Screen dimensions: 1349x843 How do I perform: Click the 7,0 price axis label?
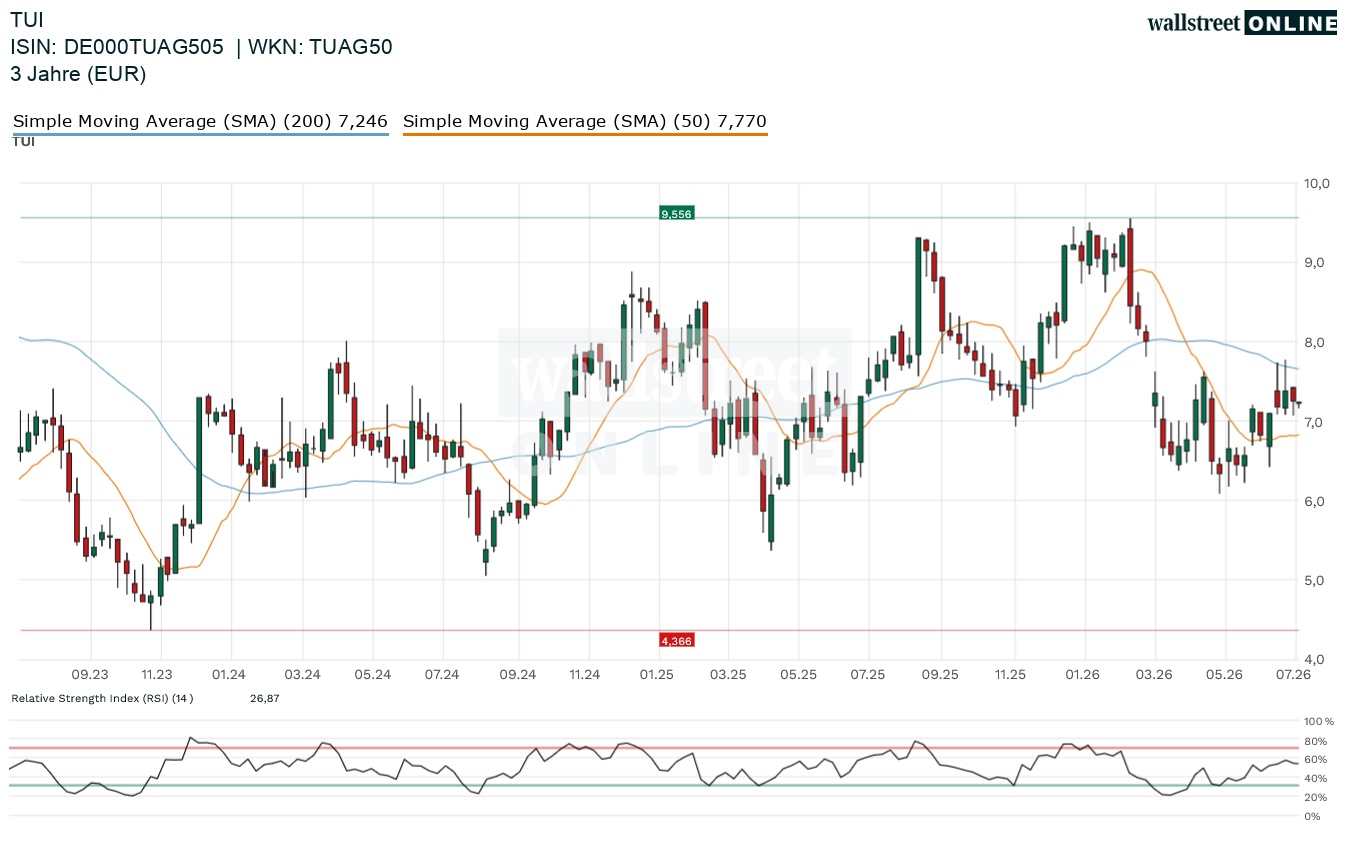pyautogui.click(x=1314, y=422)
